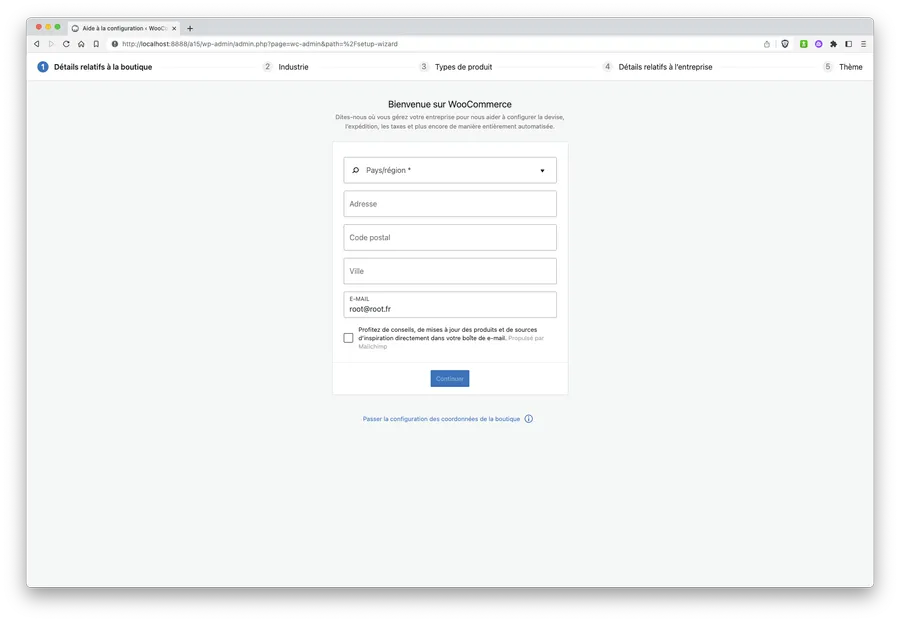Expand the Pays/région dropdown arrow
The image size is (900, 622).
(x=542, y=170)
